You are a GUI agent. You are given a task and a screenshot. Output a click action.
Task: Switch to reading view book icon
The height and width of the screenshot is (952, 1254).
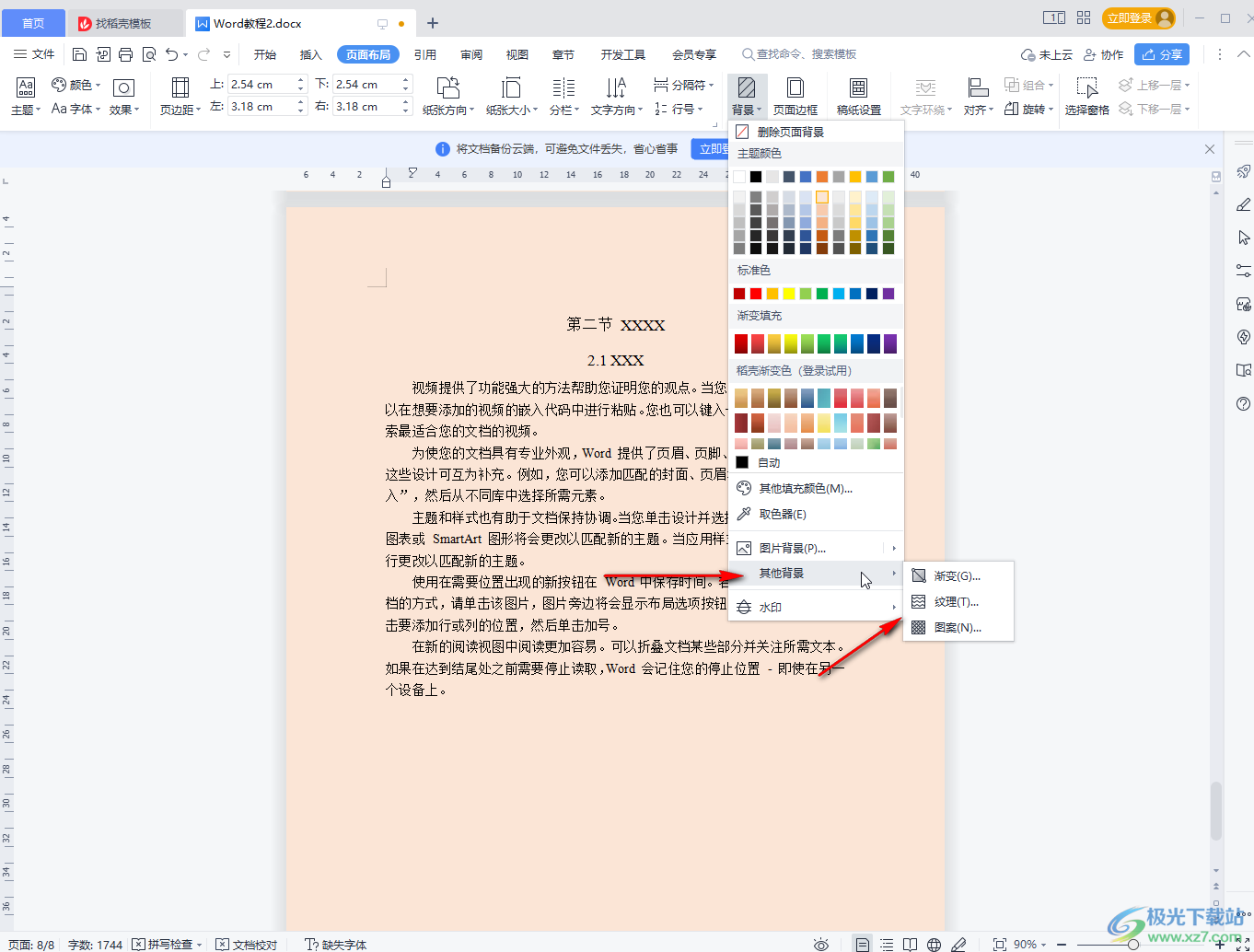coord(911,945)
